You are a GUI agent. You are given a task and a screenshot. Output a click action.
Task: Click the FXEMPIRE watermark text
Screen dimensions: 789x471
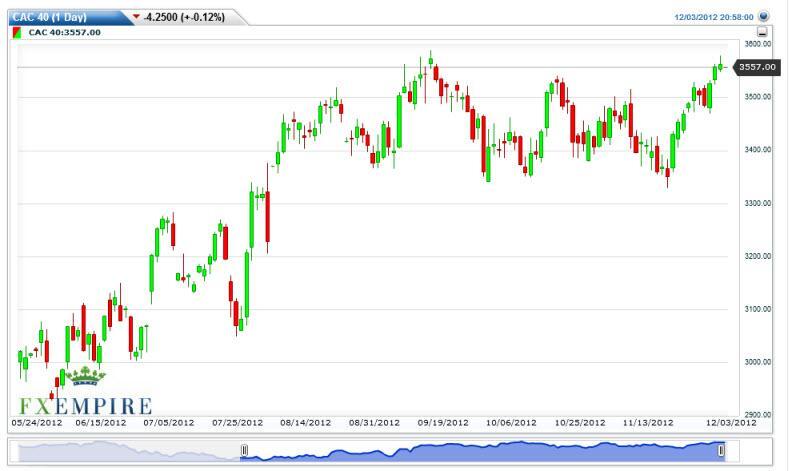[85, 405]
